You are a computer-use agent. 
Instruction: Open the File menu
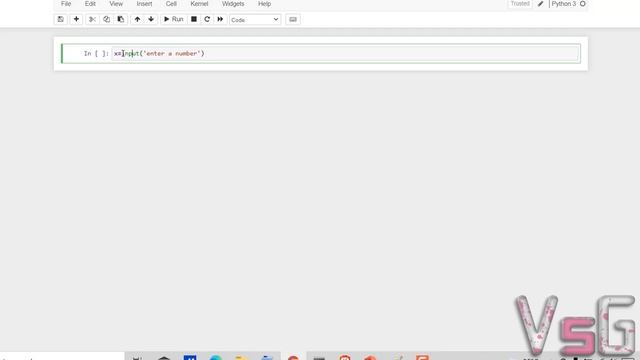click(66, 4)
